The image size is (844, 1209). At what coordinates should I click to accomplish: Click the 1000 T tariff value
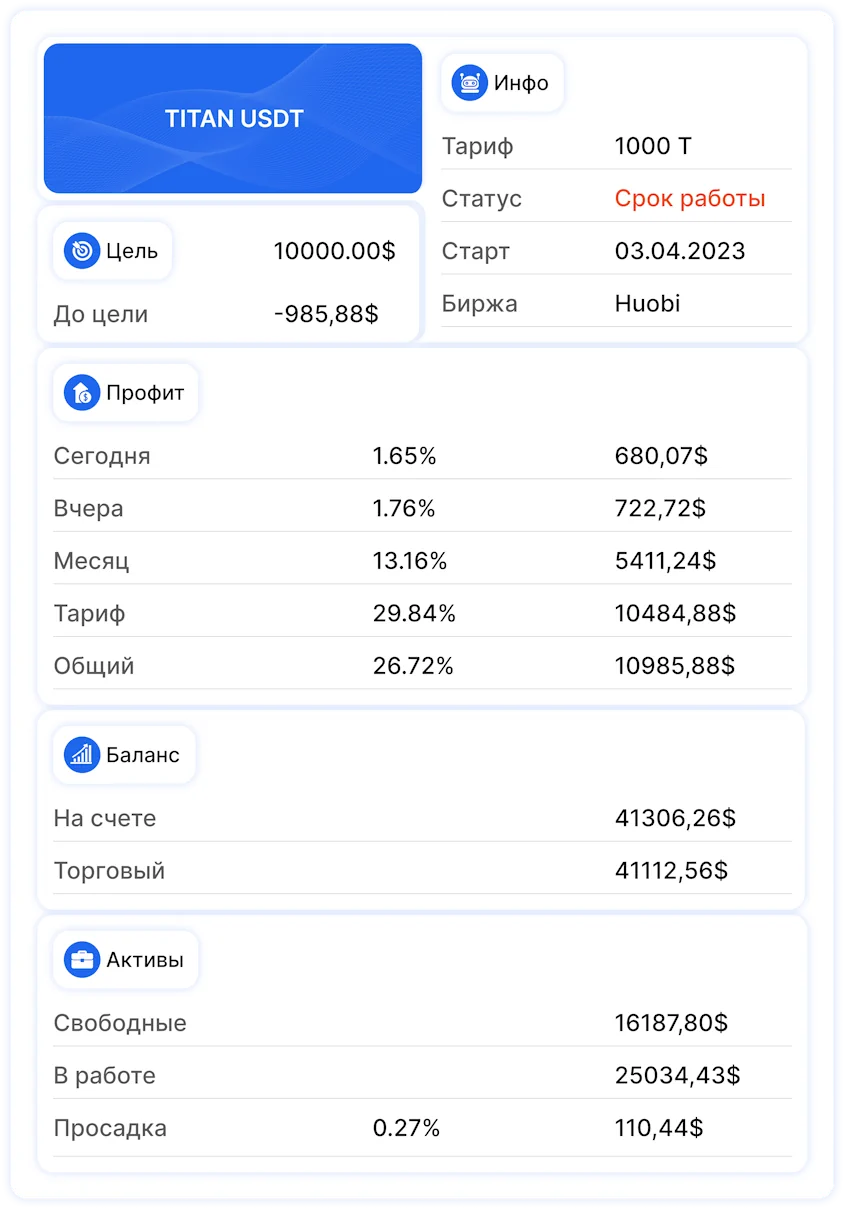click(653, 146)
